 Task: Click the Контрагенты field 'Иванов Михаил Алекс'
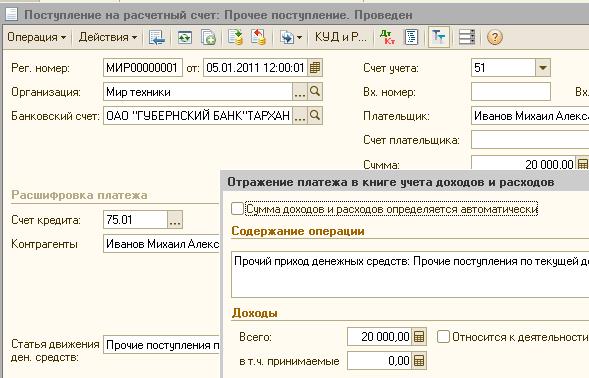(x=162, y=244)
